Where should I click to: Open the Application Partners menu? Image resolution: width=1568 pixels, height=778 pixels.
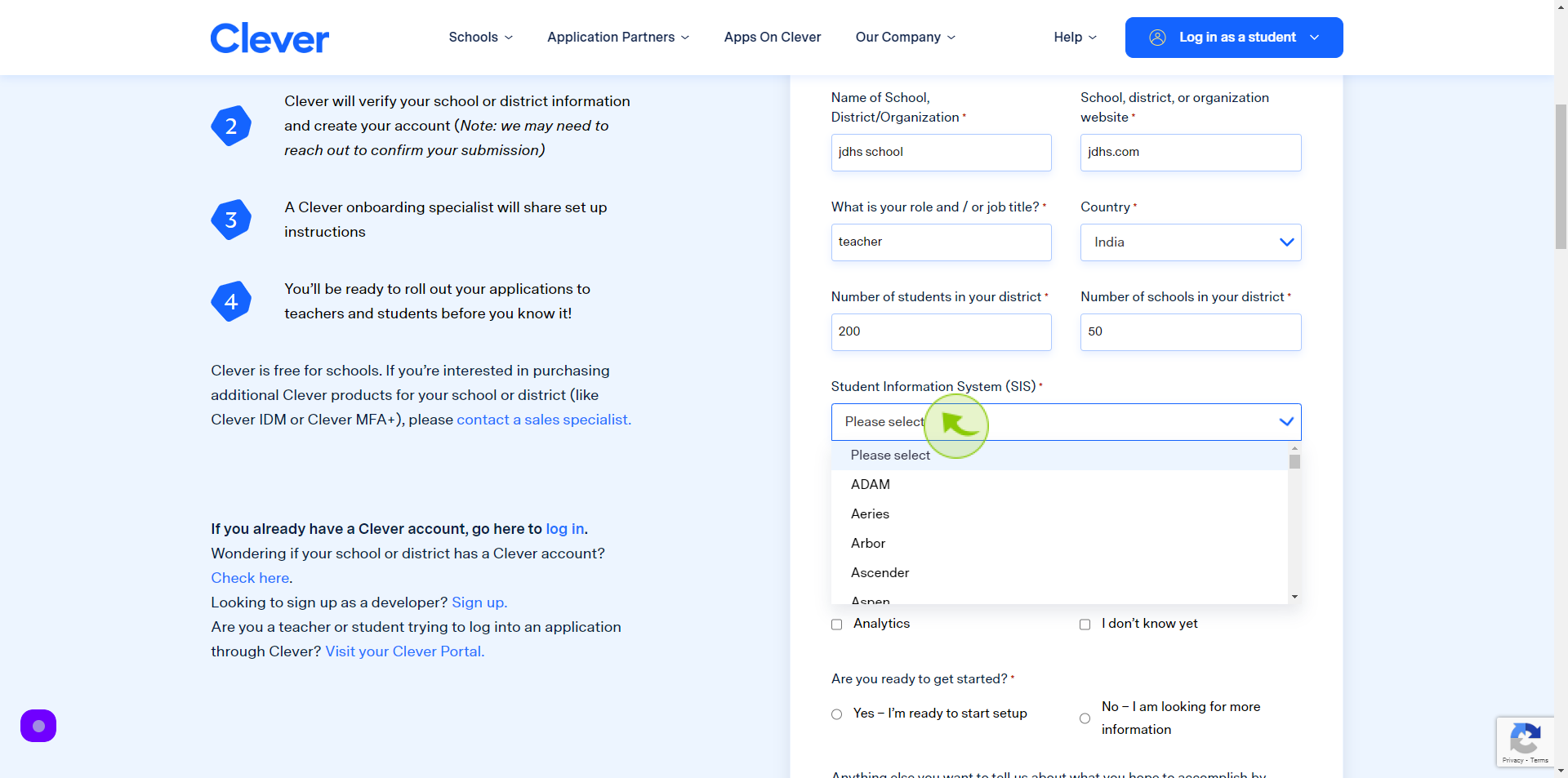(618, 38)
